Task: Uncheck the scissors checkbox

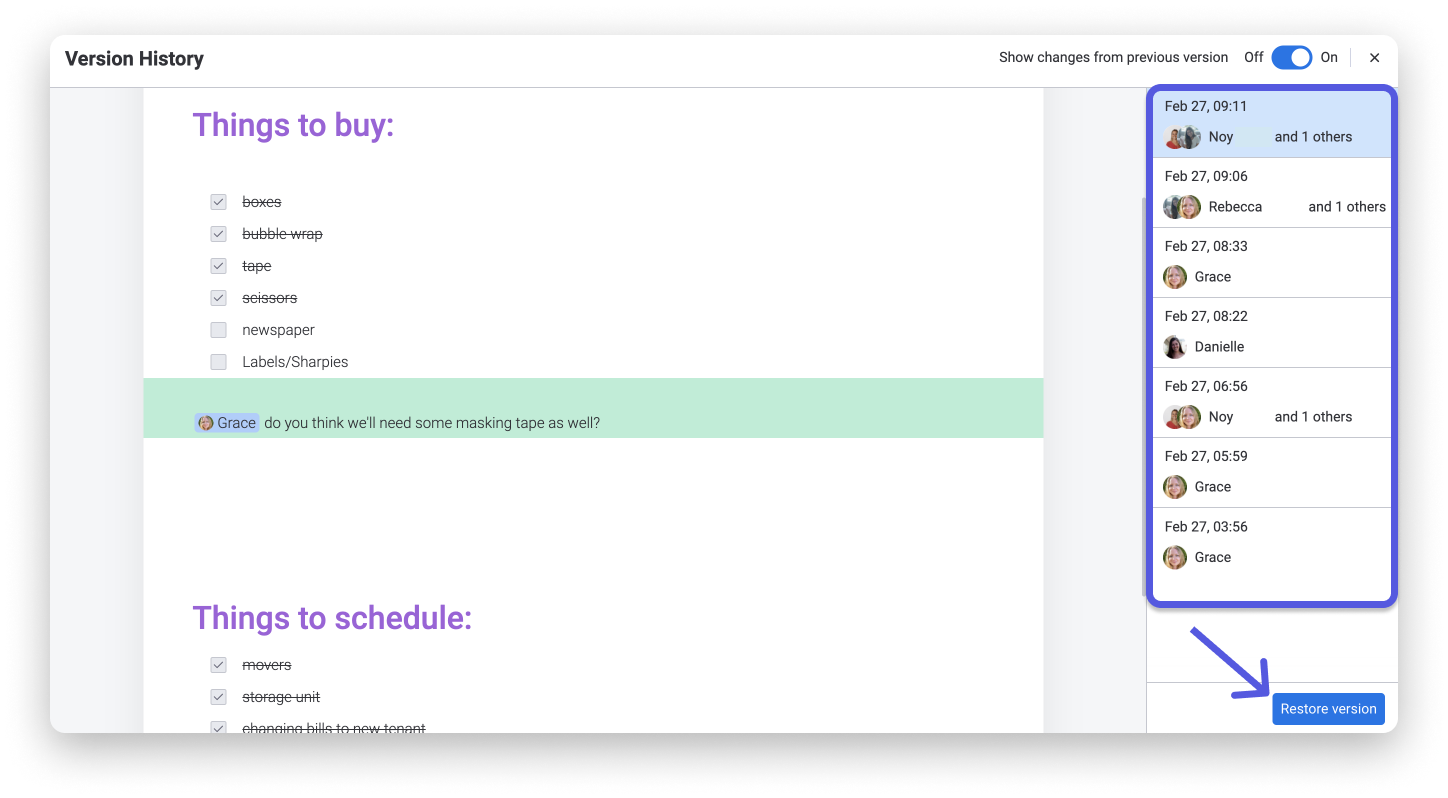Action: tap(218, 298)
